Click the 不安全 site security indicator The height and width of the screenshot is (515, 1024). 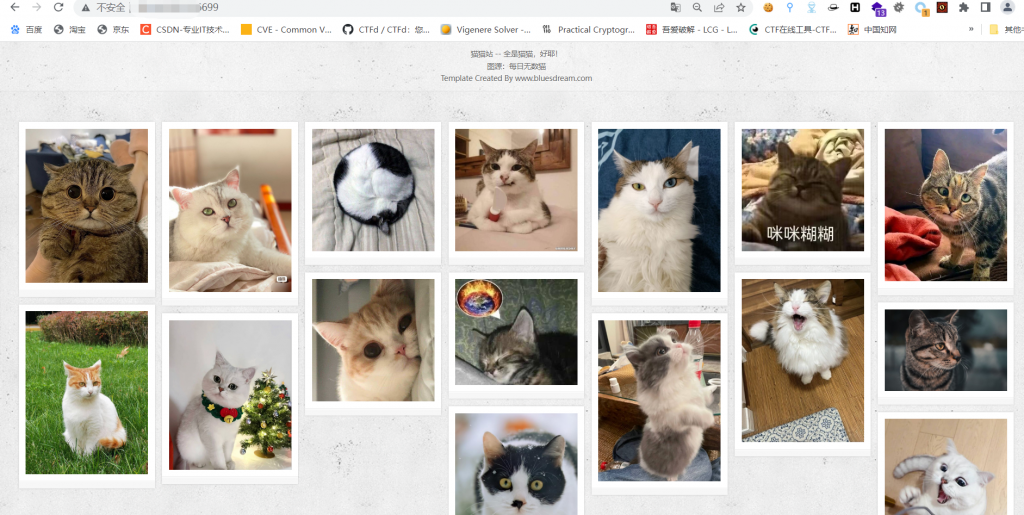click(x=106, y=7)
